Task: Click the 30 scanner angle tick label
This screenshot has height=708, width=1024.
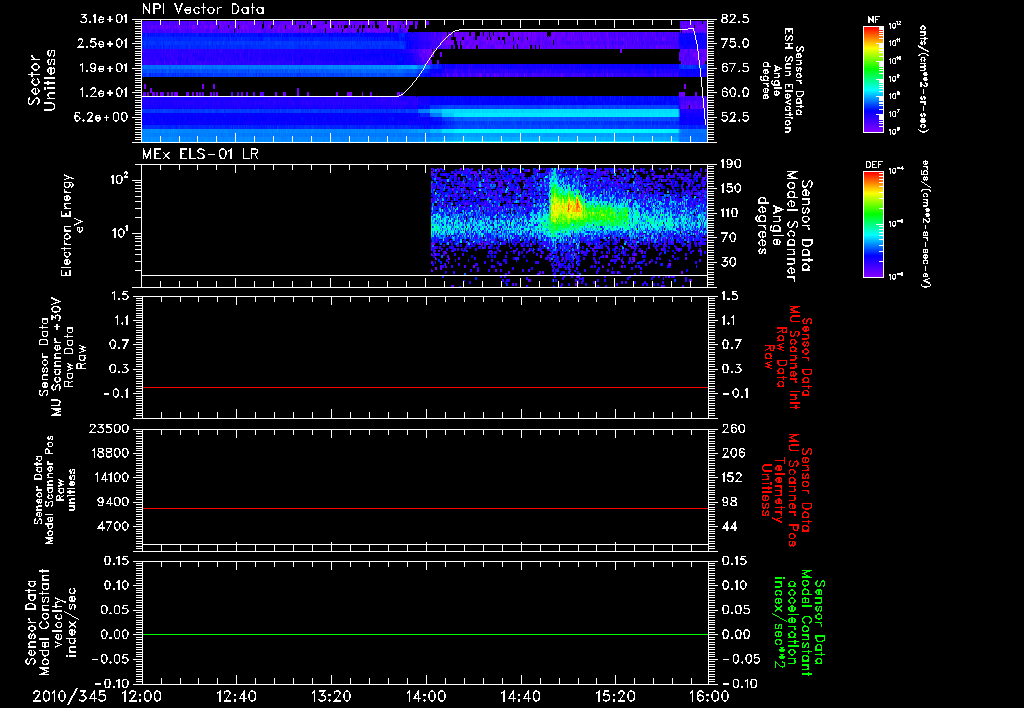Action: [728, 262]
